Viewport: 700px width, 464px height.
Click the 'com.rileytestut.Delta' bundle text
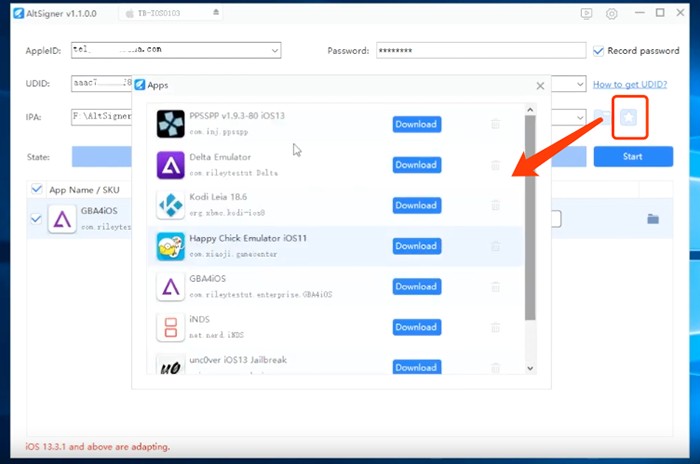tap(233, 173)
